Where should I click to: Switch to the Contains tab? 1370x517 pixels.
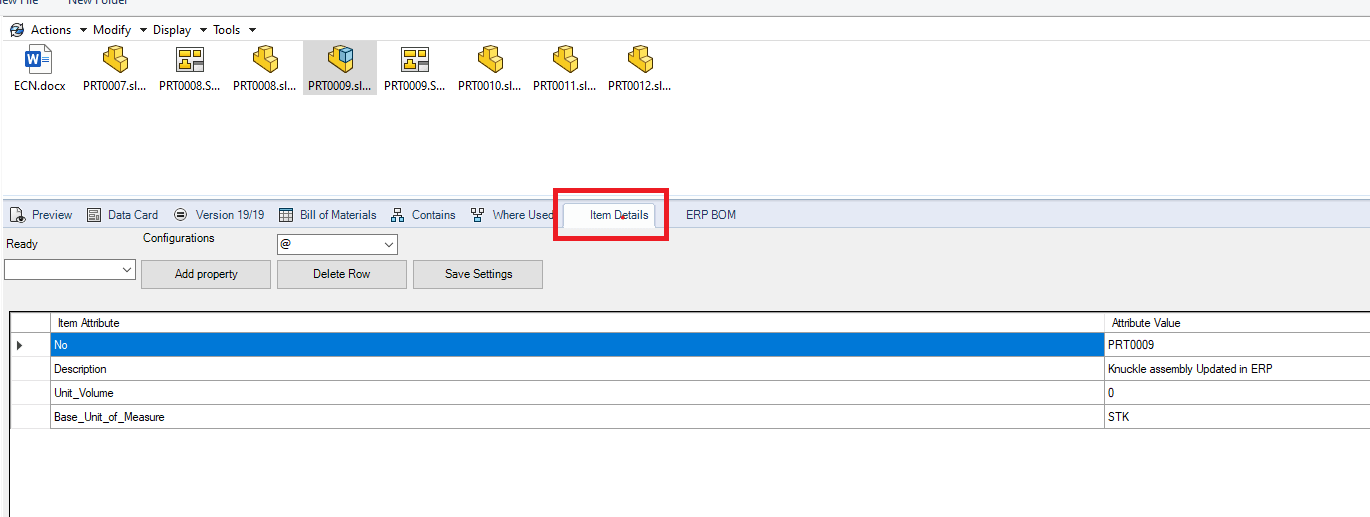pos(423,215)
